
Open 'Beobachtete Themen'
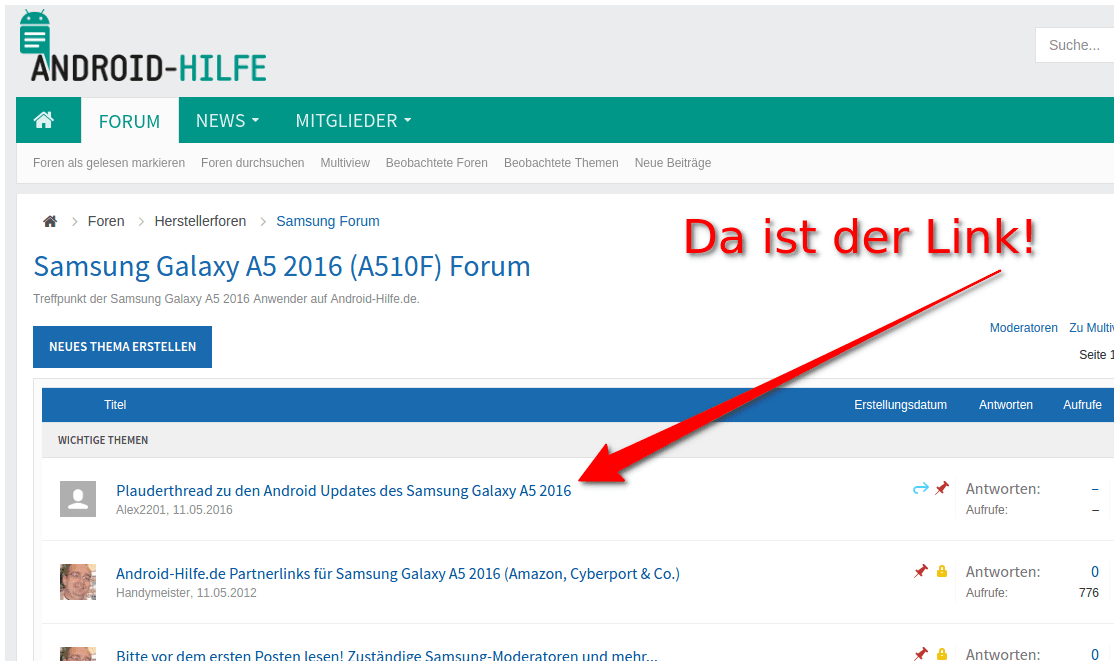pos(561,163)
